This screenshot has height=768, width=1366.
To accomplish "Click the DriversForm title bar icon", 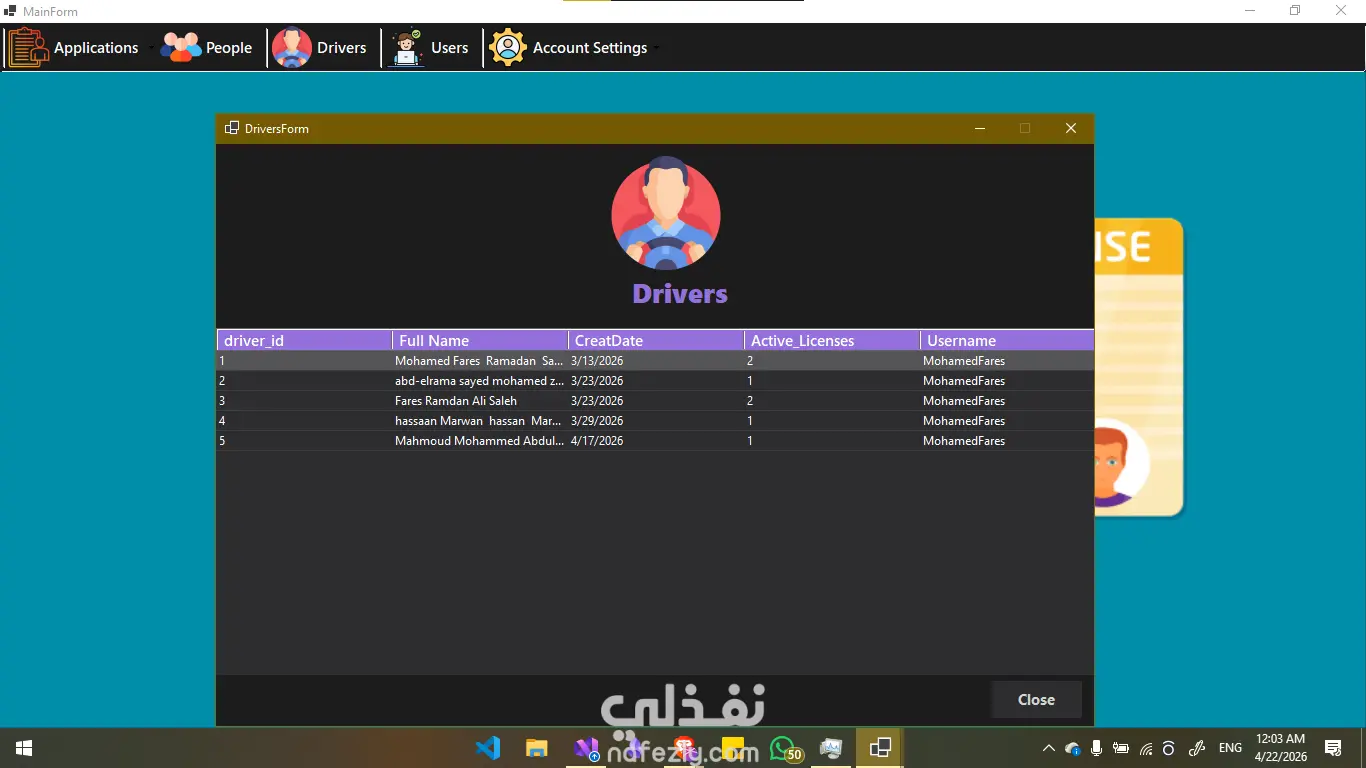I will coord(232,128).
